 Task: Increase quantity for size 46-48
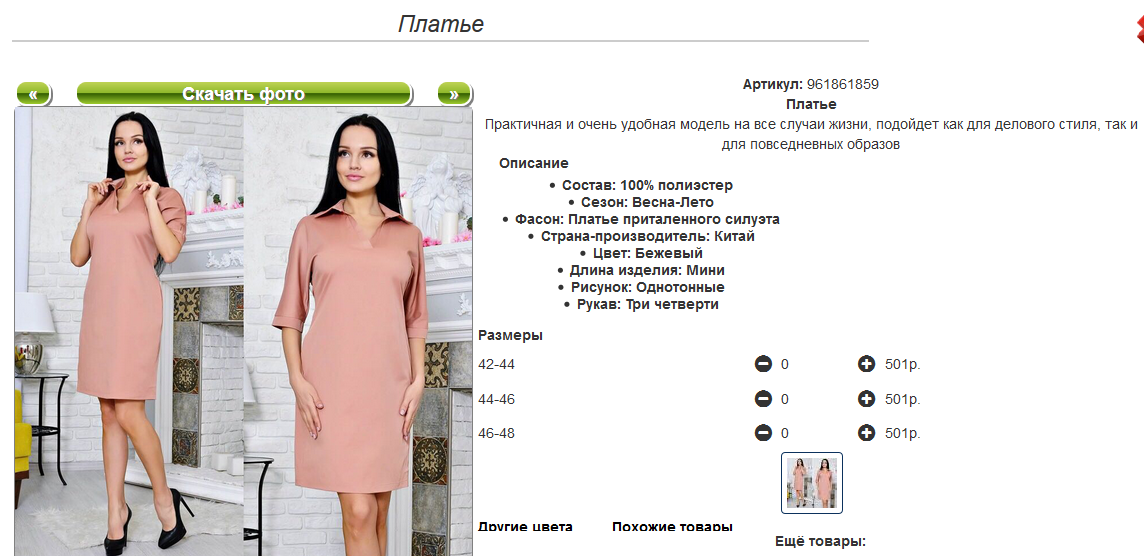866,433
